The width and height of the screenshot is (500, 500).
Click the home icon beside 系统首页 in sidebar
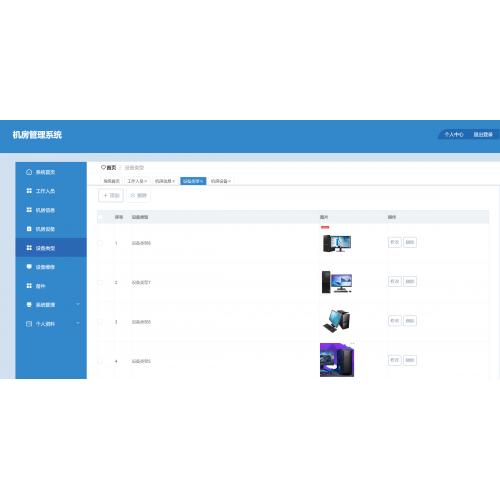(29, 172)
